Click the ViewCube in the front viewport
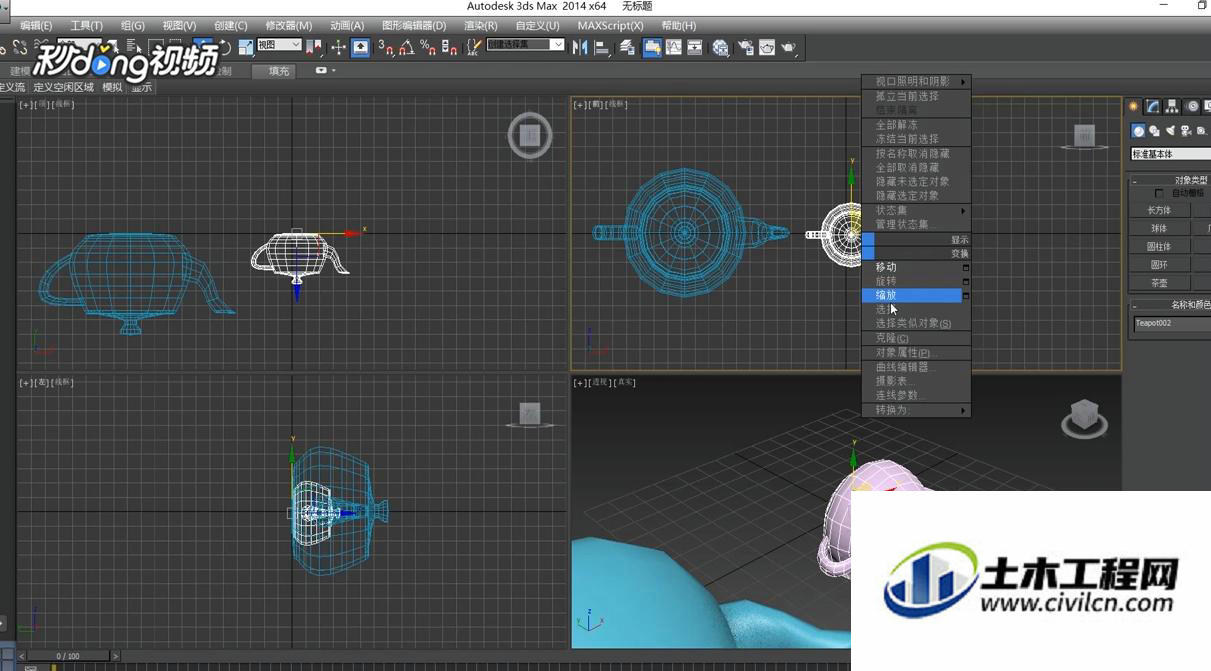The width and height of the screenshot is (1211, 671). (x=1085, y=135)
